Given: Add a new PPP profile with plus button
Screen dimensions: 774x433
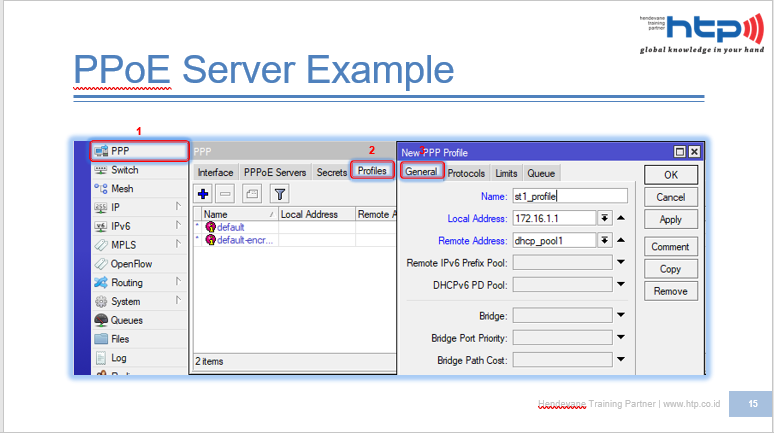Looking at the screenshot, I should coord(203,194).
